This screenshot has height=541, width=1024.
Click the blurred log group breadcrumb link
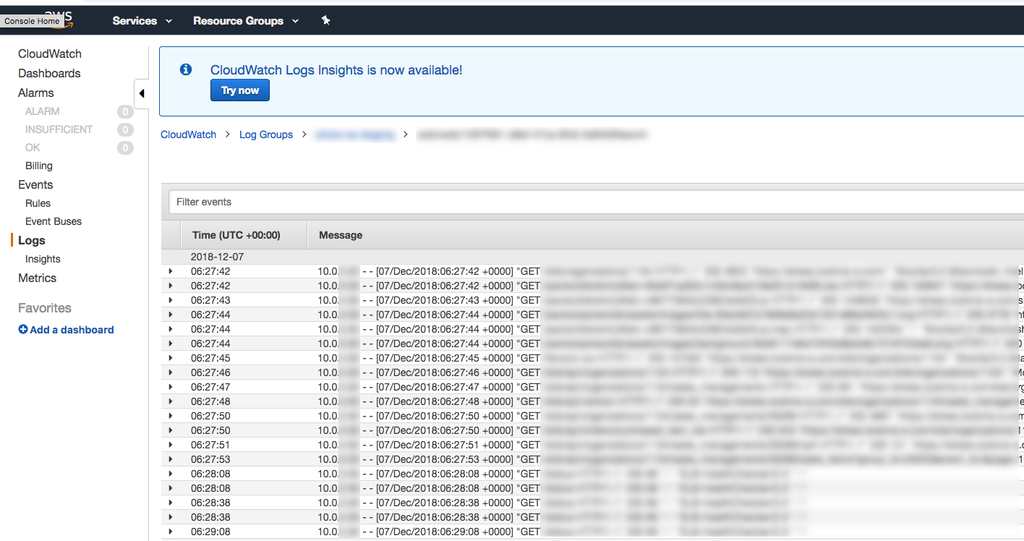pos(355,135)
